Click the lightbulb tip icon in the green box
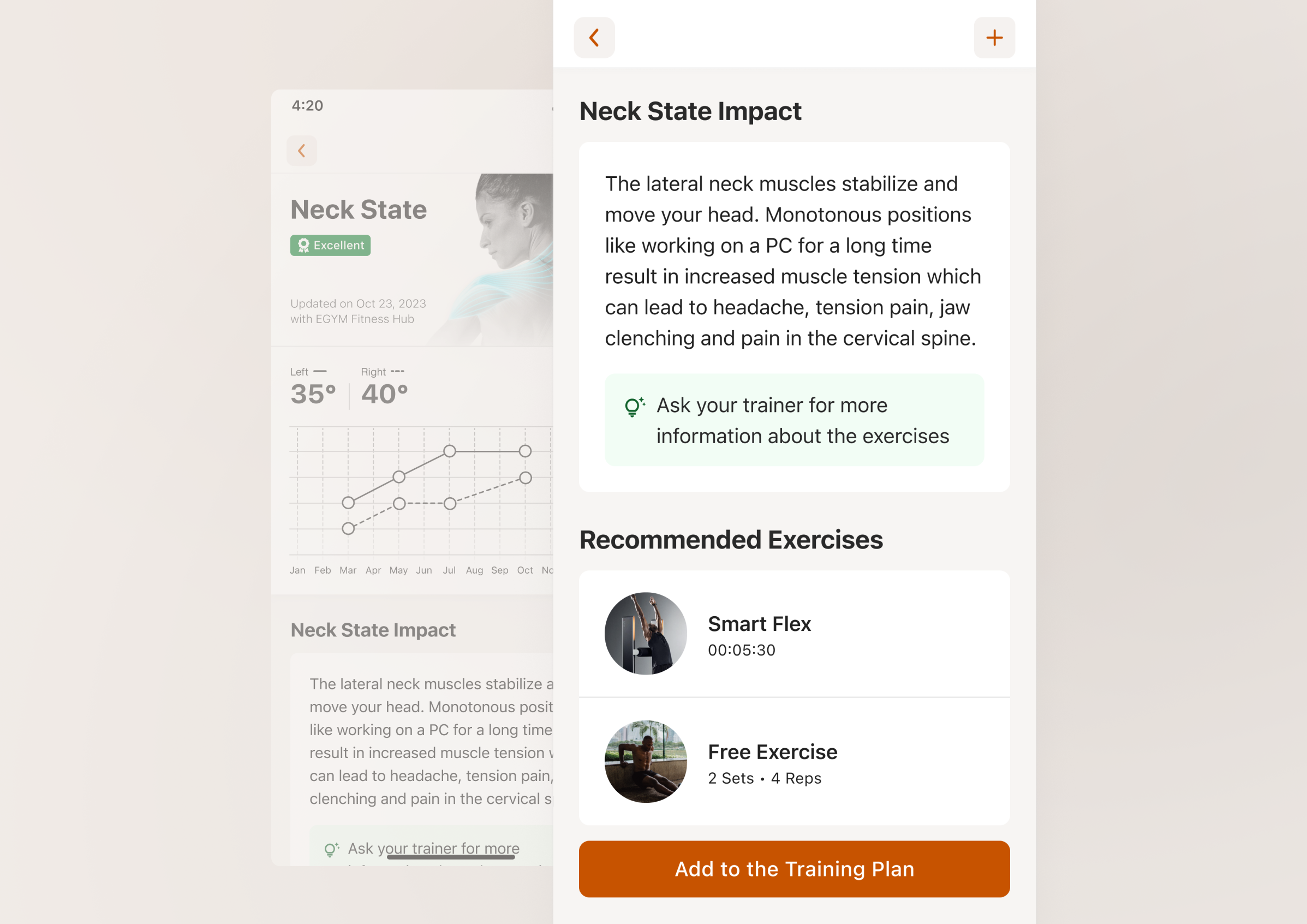The width and height of the screenshot is (1307, 924). coord(635,407)
